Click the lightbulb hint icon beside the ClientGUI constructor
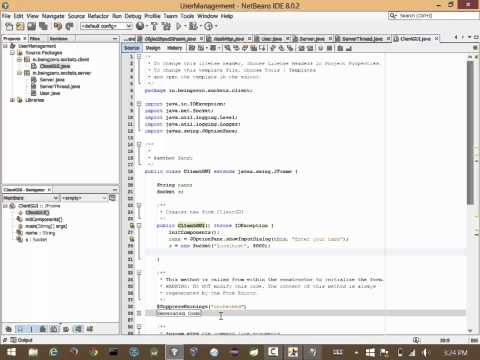 [132, 226]
